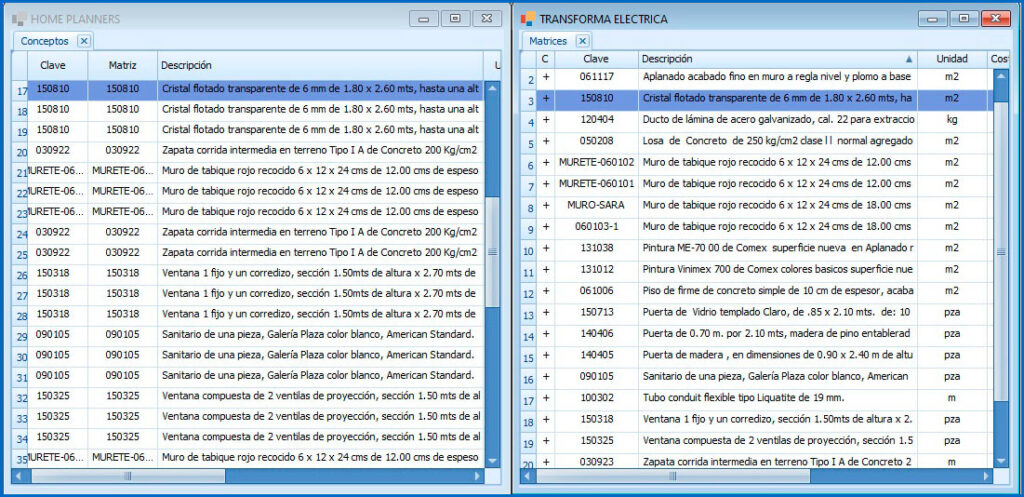Select row 35 Muro de tabique description
This screenshot has width=1024, height=497.
tap(320, 457)
